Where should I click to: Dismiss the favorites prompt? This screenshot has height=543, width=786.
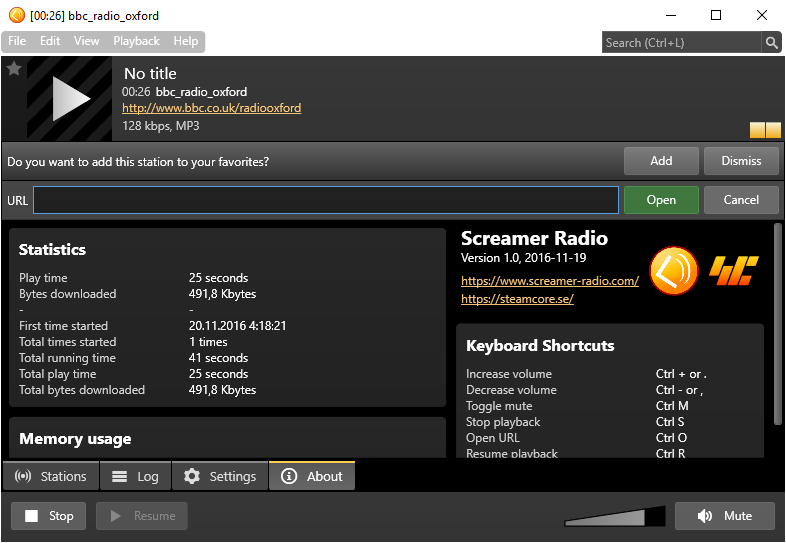[x=741, y=161]
